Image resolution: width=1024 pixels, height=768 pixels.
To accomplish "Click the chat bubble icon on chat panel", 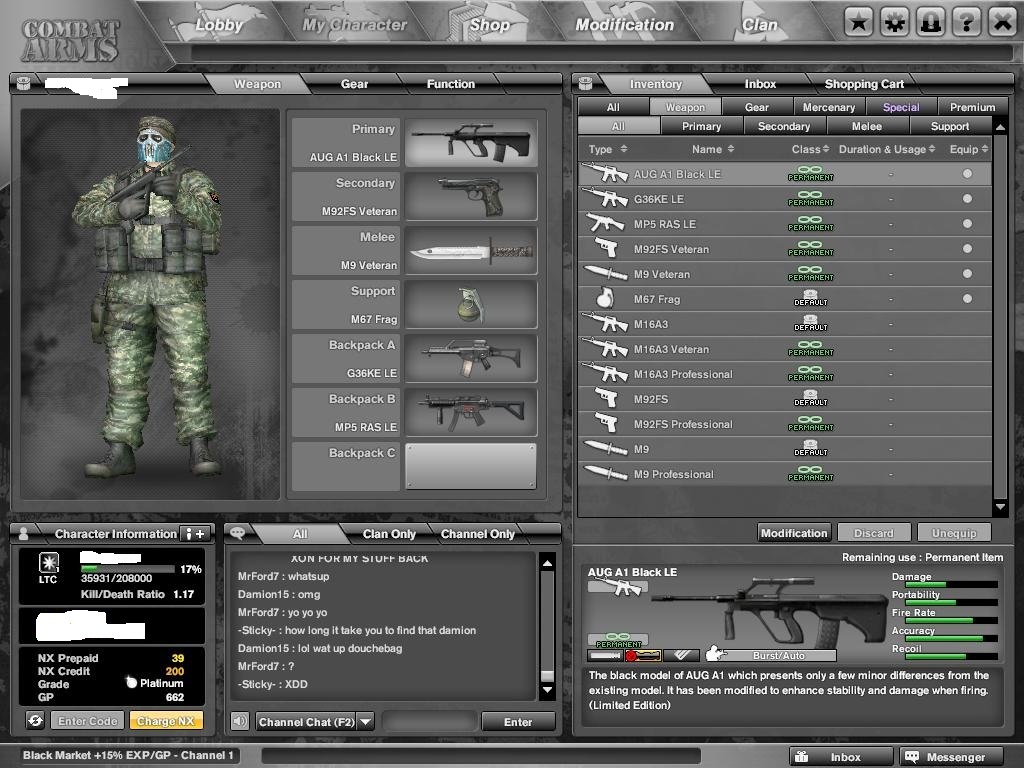I will click(x=237, y=533).
